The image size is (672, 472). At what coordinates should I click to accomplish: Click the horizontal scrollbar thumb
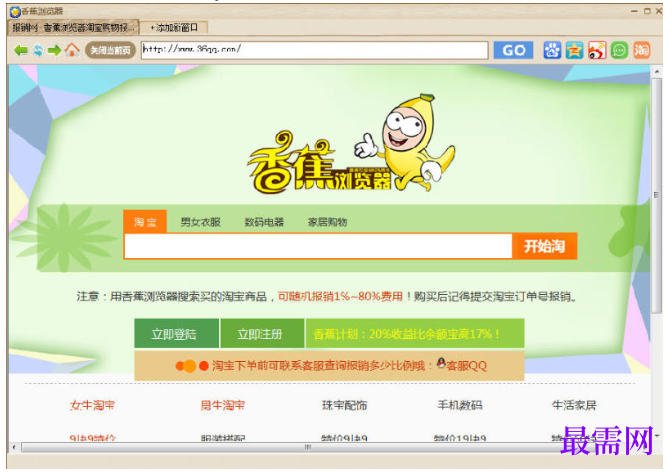click(307, 448)
